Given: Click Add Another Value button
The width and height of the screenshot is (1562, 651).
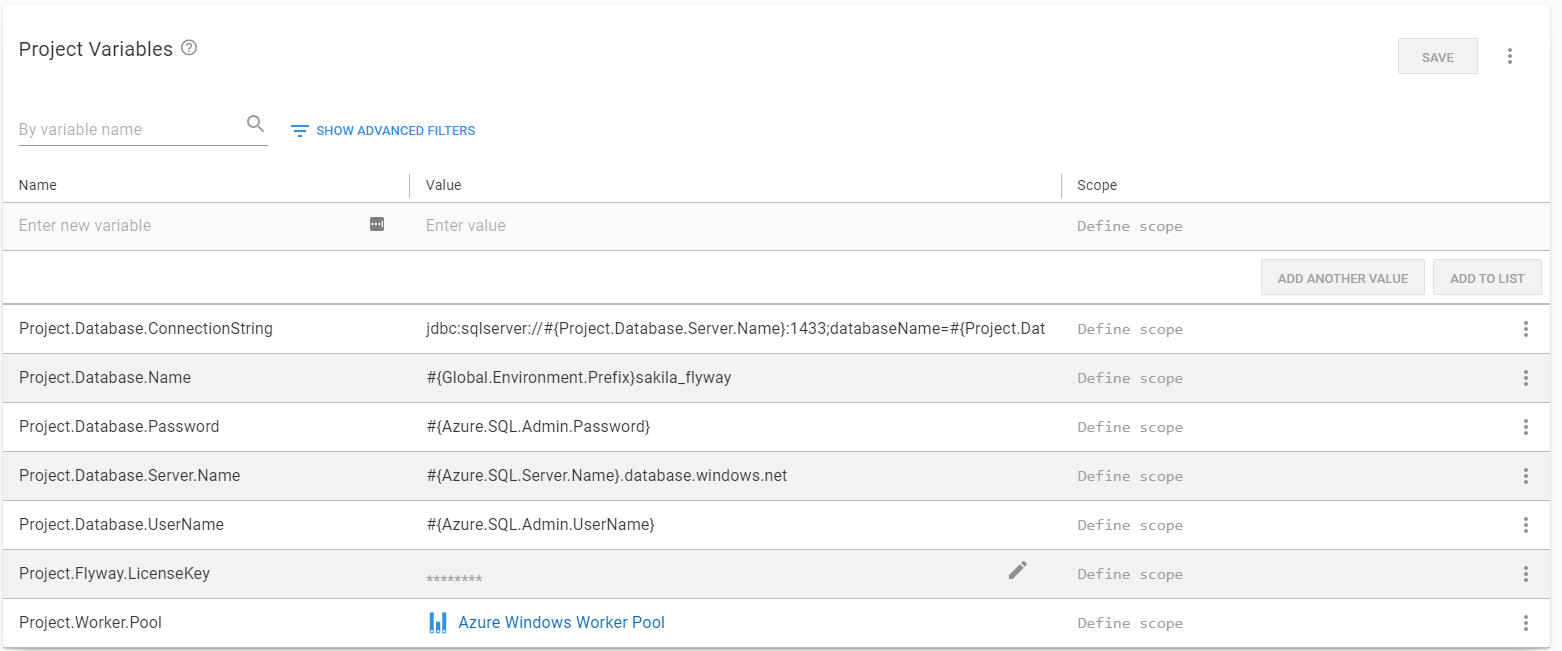Looking at the screenshot, I should (x=1343, y=278).
